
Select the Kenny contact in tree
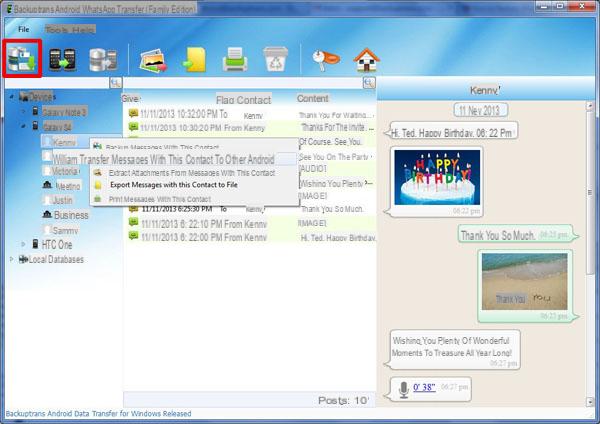64,142
